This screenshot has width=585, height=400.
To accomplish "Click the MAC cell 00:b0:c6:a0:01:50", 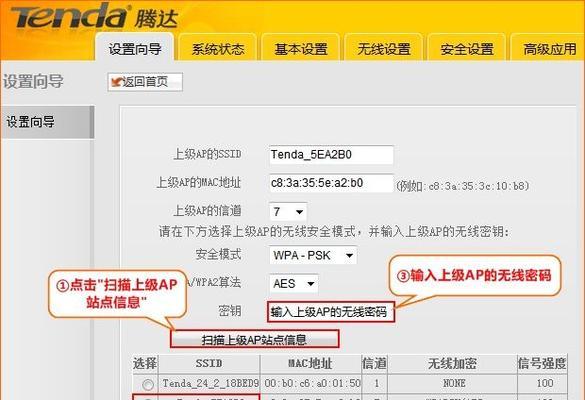I will pyautogui.click(x=312, y=383).
